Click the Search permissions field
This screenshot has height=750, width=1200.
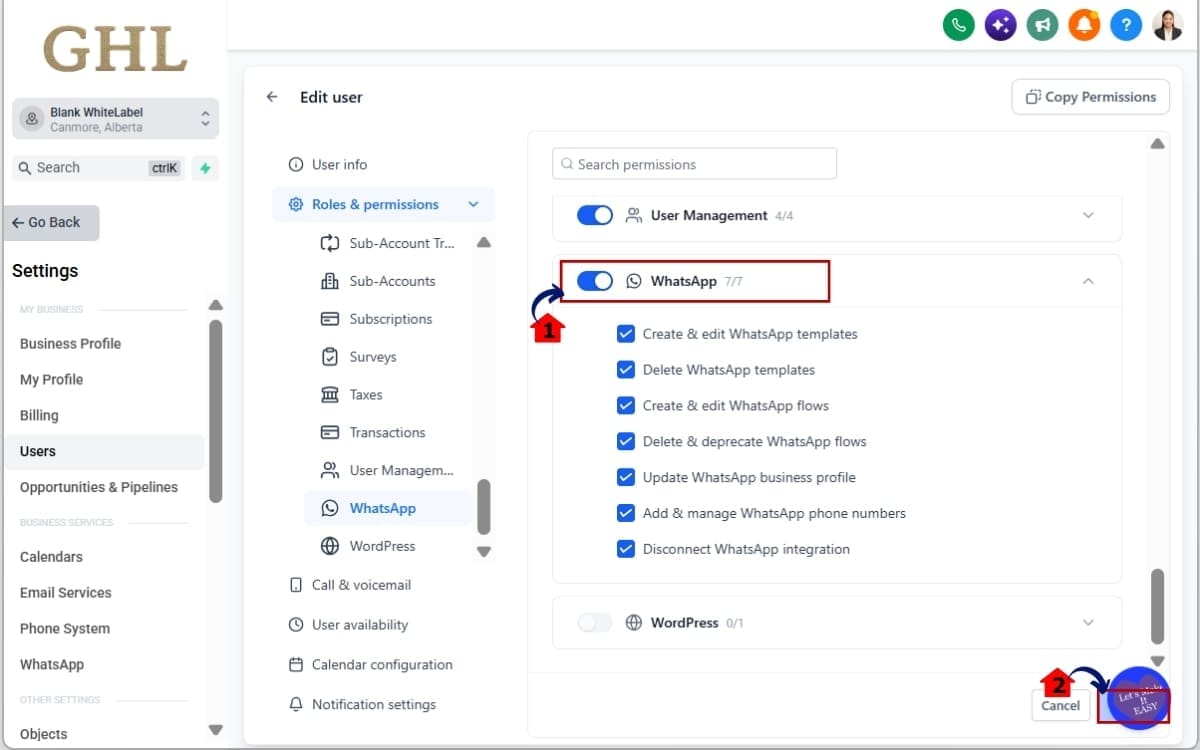(x=694, y=164)
